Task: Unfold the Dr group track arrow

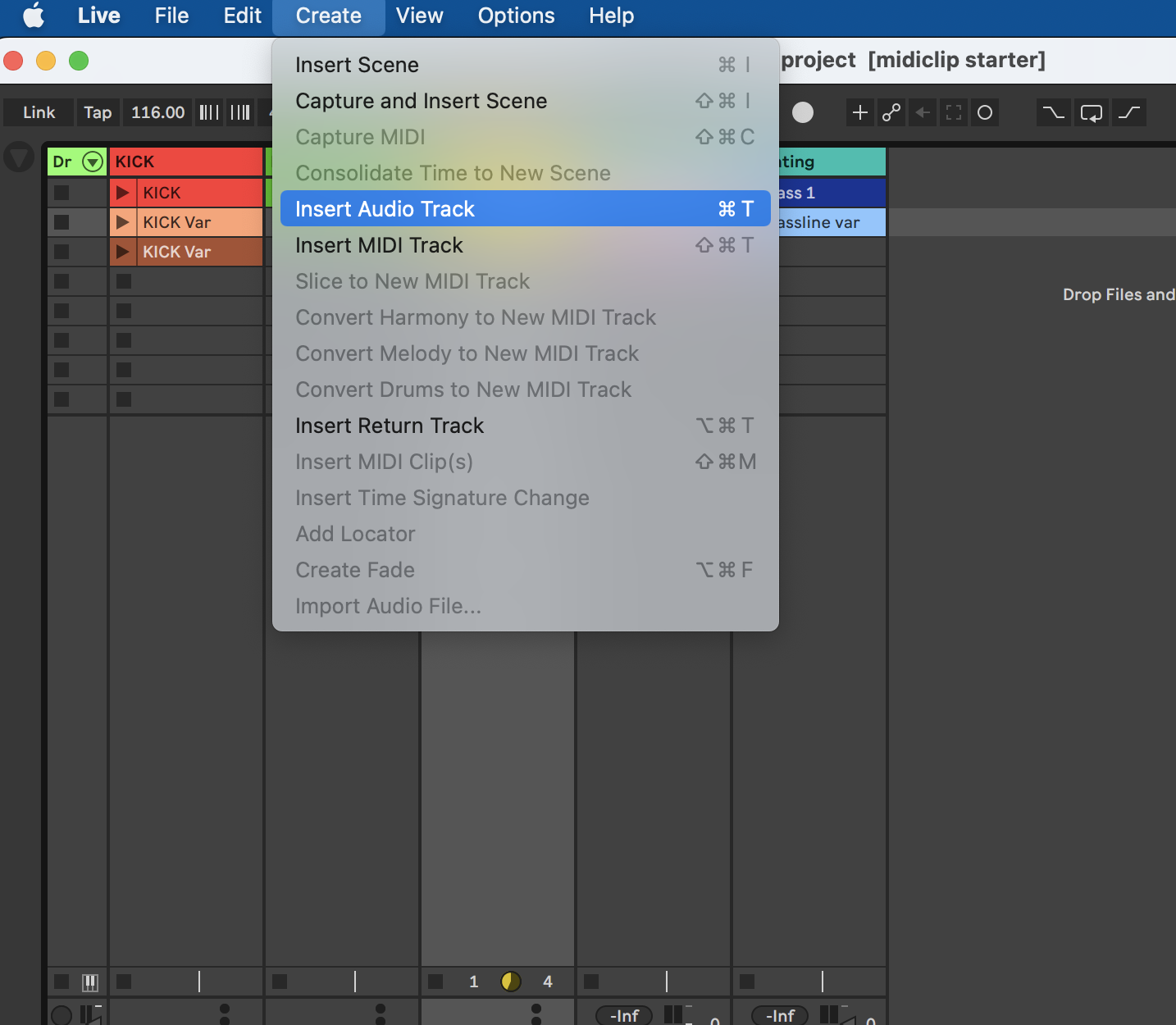Action: pos(93,162)
